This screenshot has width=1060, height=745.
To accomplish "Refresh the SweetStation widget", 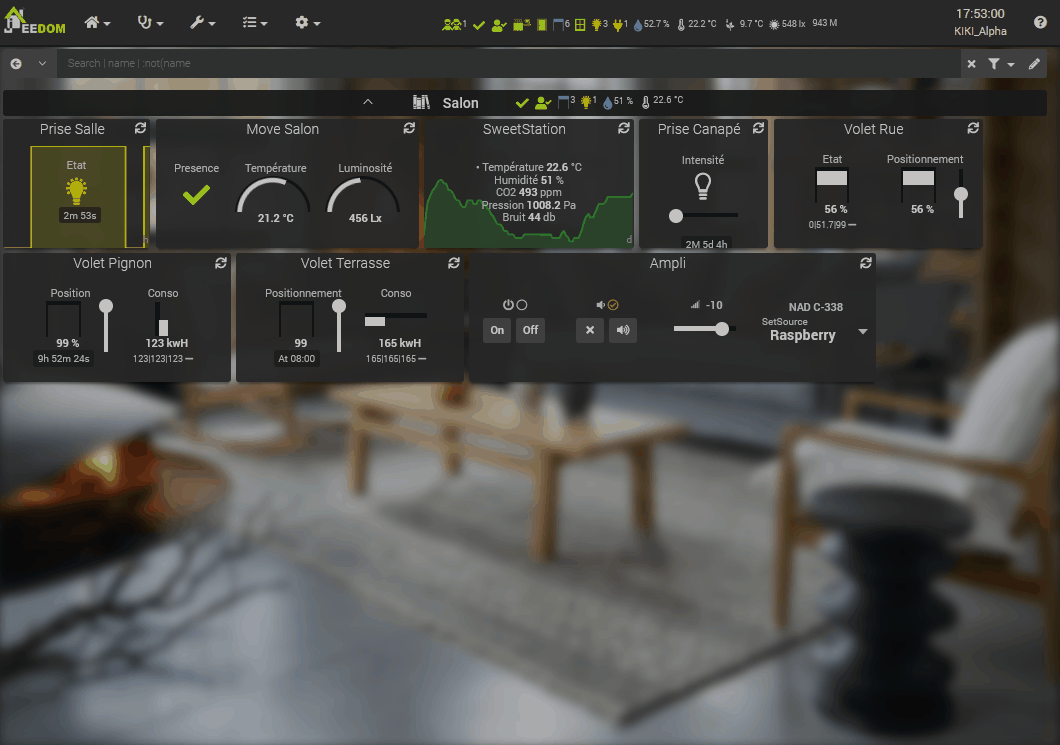I will point(624,129).
